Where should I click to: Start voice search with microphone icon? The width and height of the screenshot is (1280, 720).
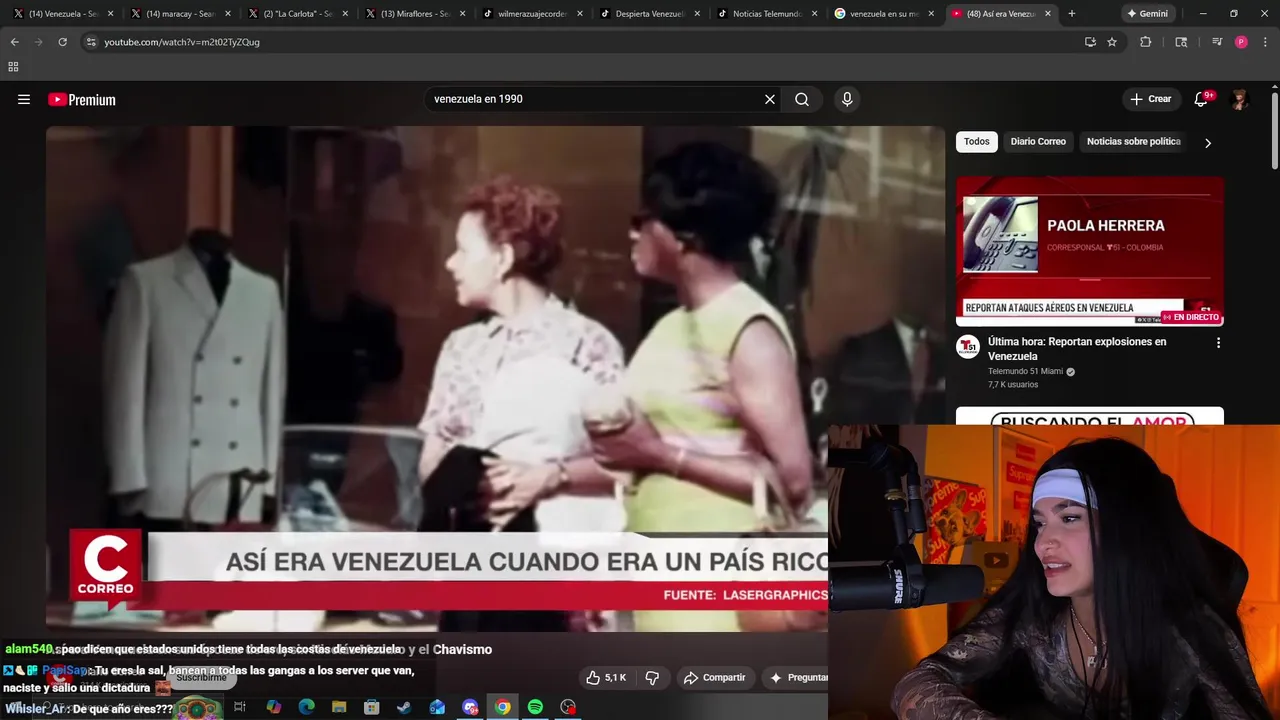point(847,99)
